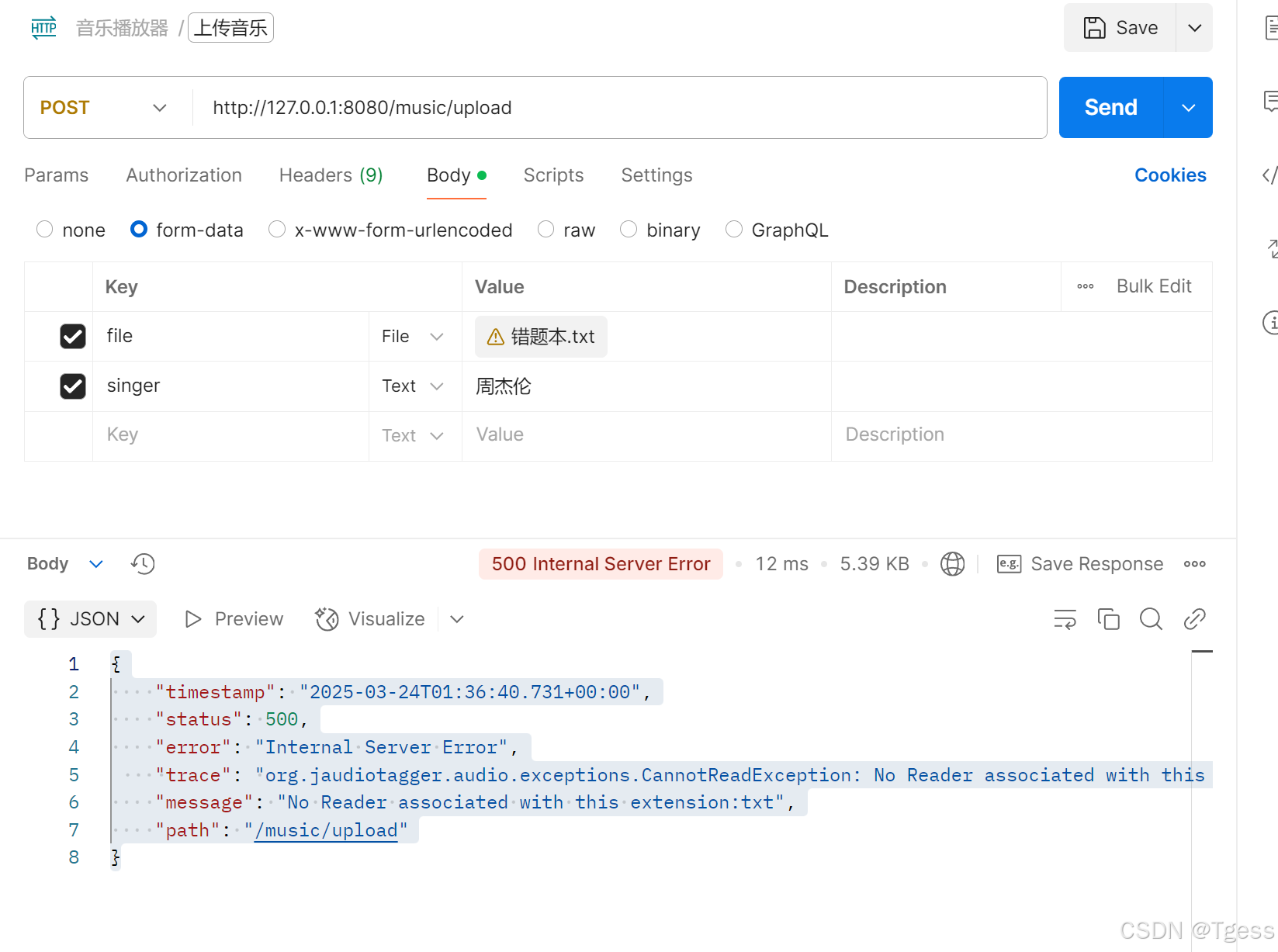Open more options beside Save Response

click(x=1194, y=563)
